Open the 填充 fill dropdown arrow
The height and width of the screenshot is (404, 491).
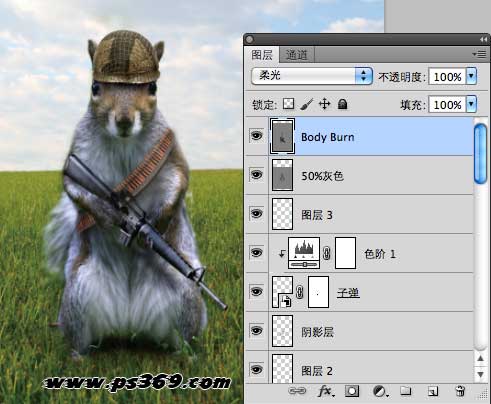[471, 104]
